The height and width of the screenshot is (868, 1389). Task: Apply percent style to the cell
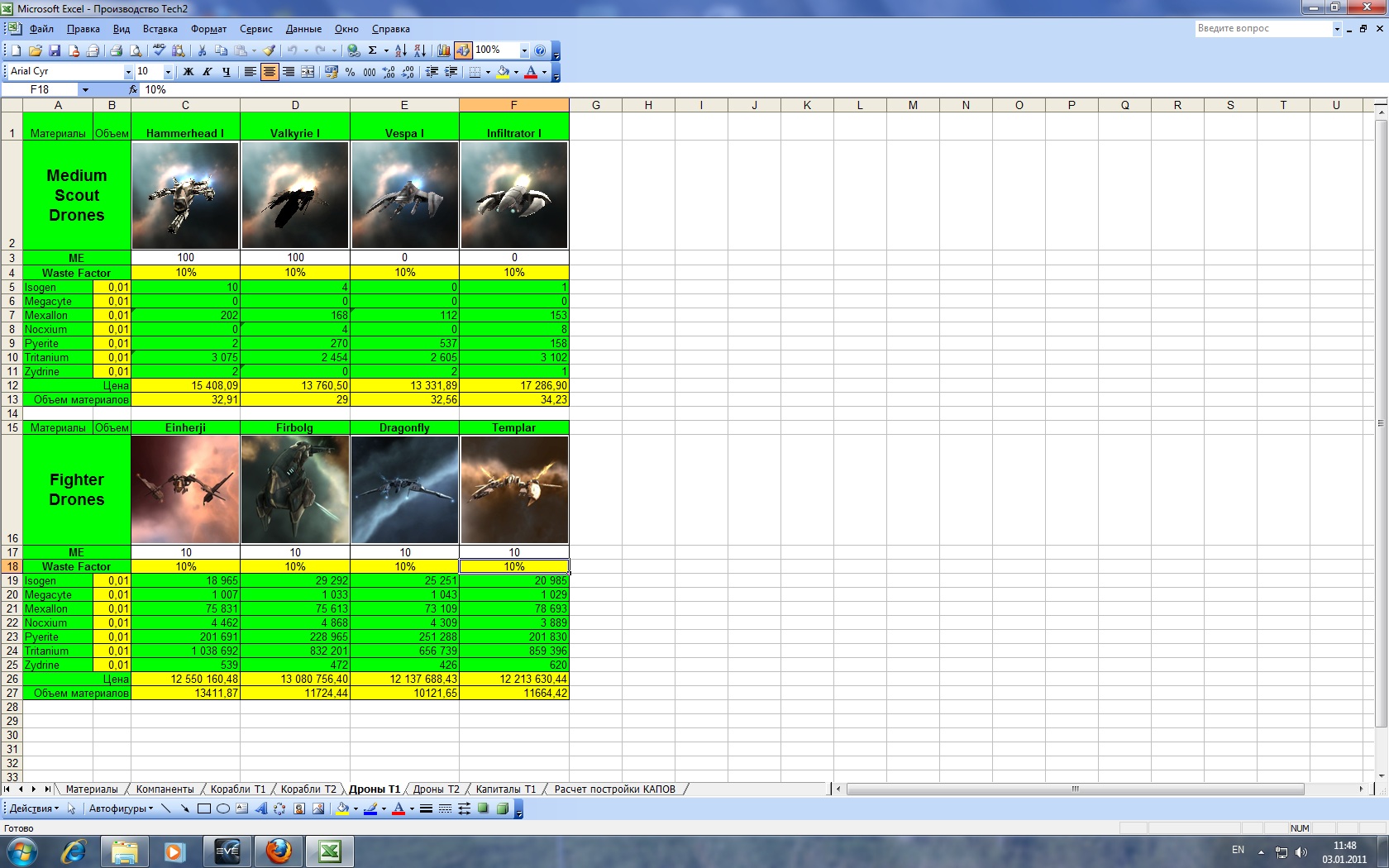(351, 72)
